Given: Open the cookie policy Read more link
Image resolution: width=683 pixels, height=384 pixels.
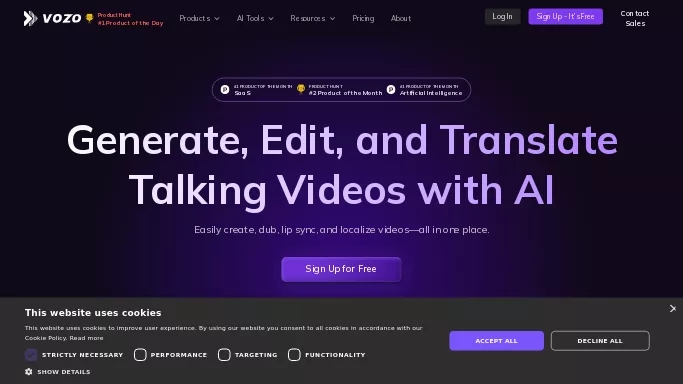Looking at the screenshot, I should tap(86, 338).
